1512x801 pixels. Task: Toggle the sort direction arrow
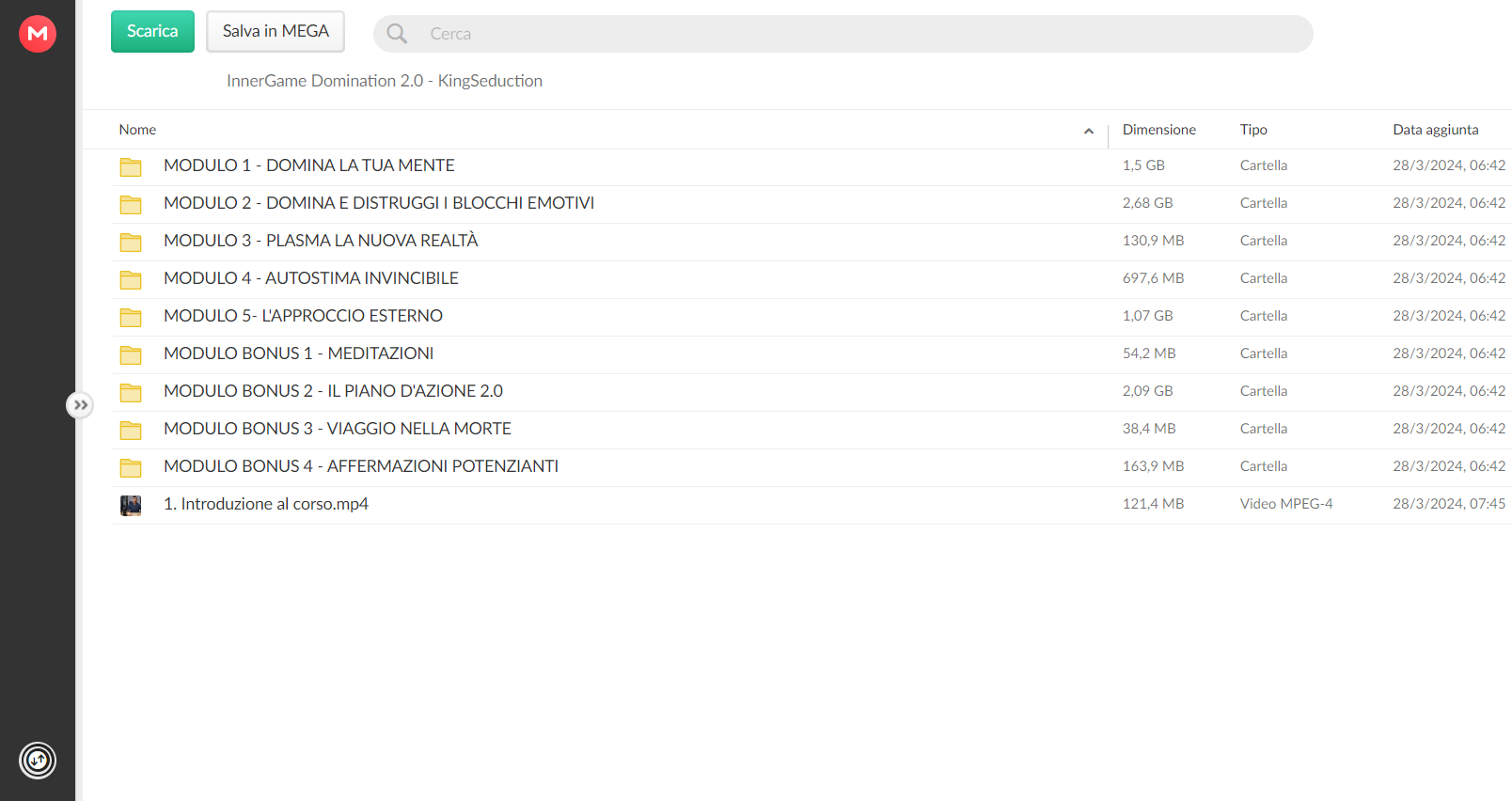coord(1089,131)
